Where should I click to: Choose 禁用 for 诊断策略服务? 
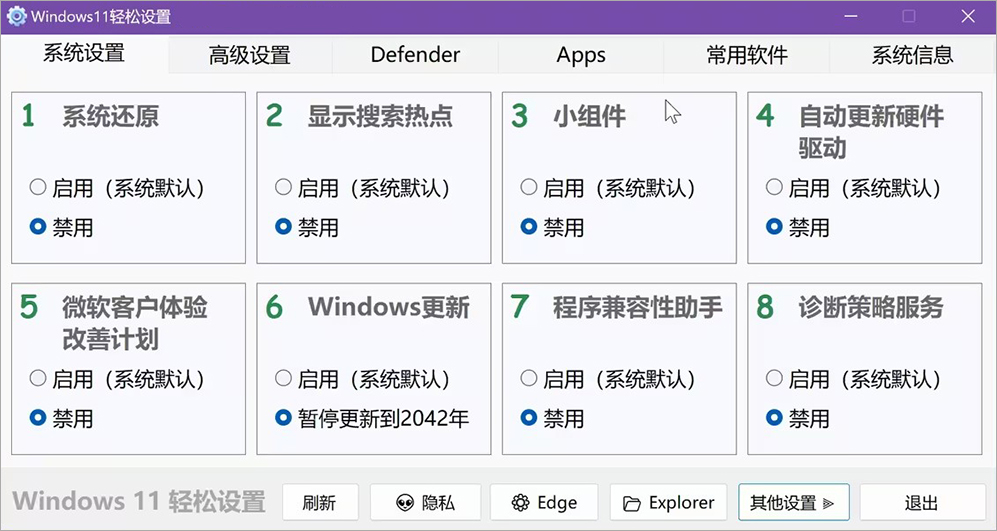point(774,418)
